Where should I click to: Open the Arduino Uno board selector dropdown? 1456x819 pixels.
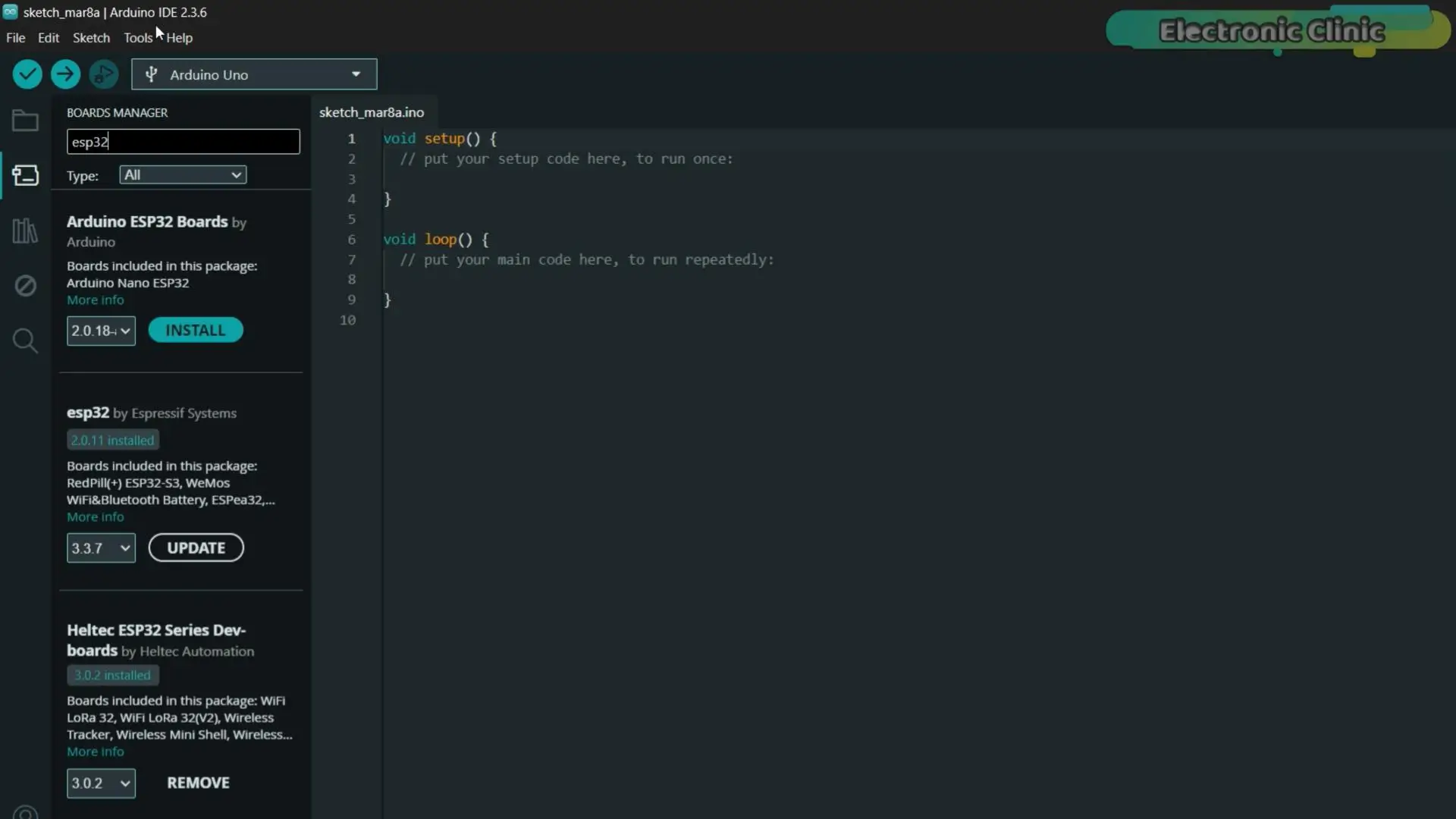point(254,74)
